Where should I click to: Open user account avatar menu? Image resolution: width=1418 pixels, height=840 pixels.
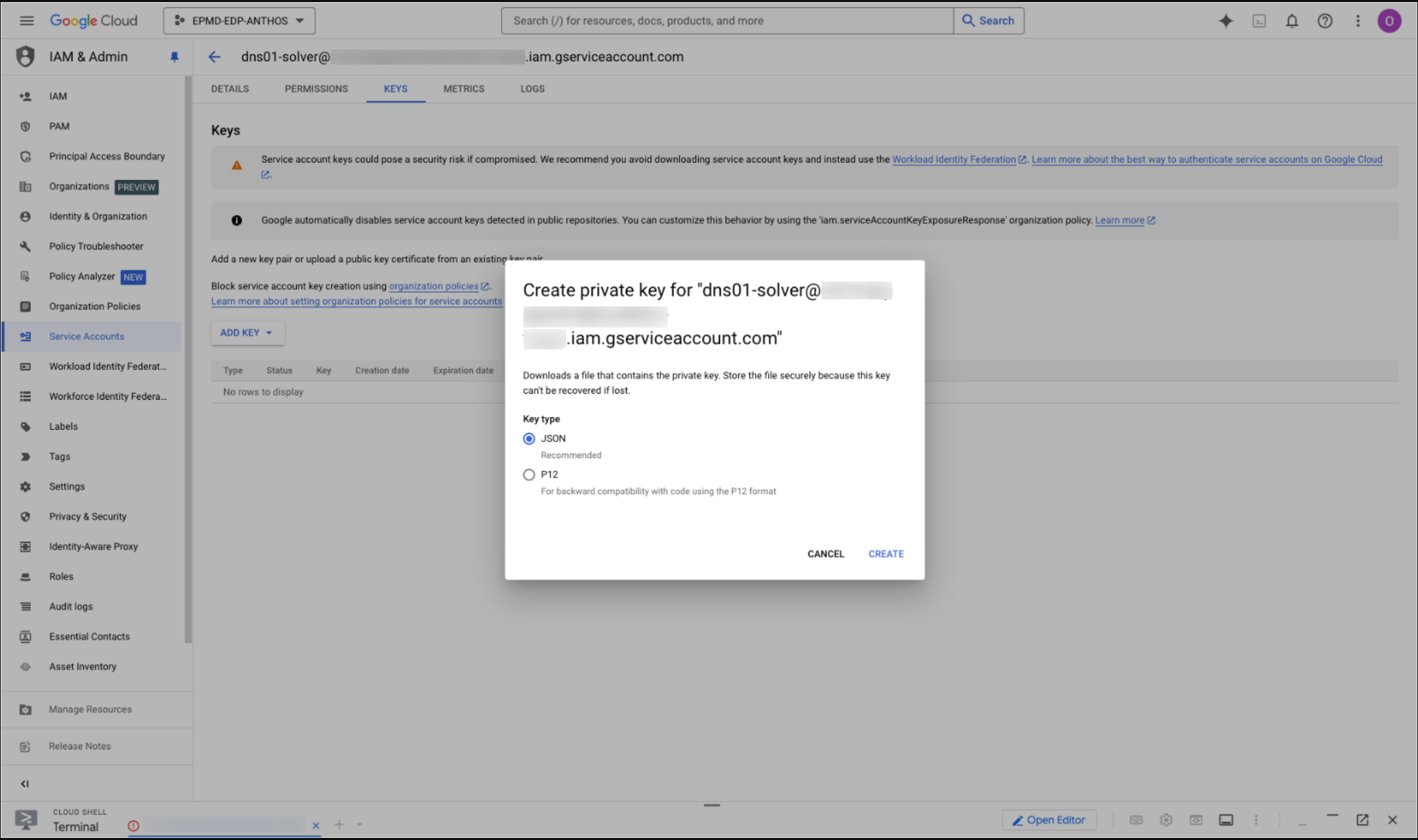tap(1389, 21)
